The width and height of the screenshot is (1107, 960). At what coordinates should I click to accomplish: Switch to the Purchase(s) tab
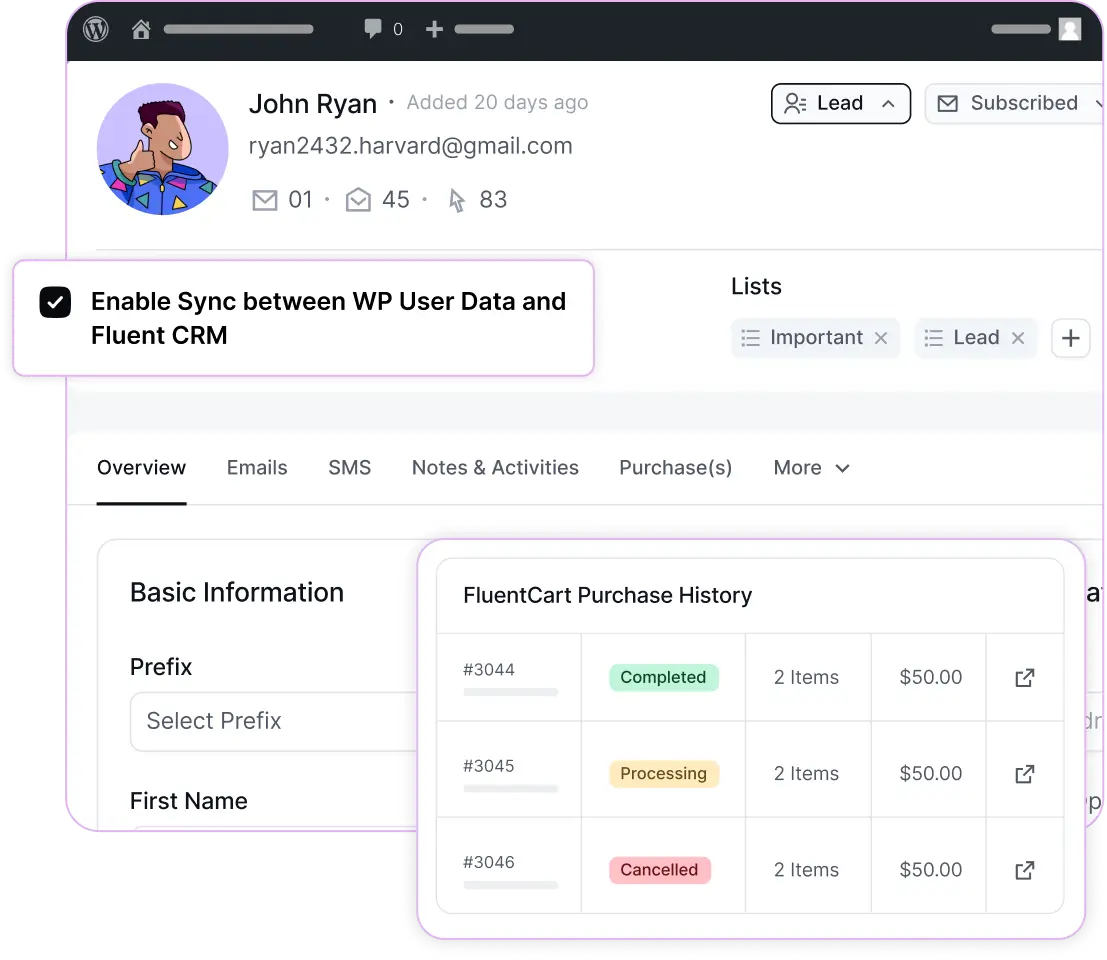point(676,467)
